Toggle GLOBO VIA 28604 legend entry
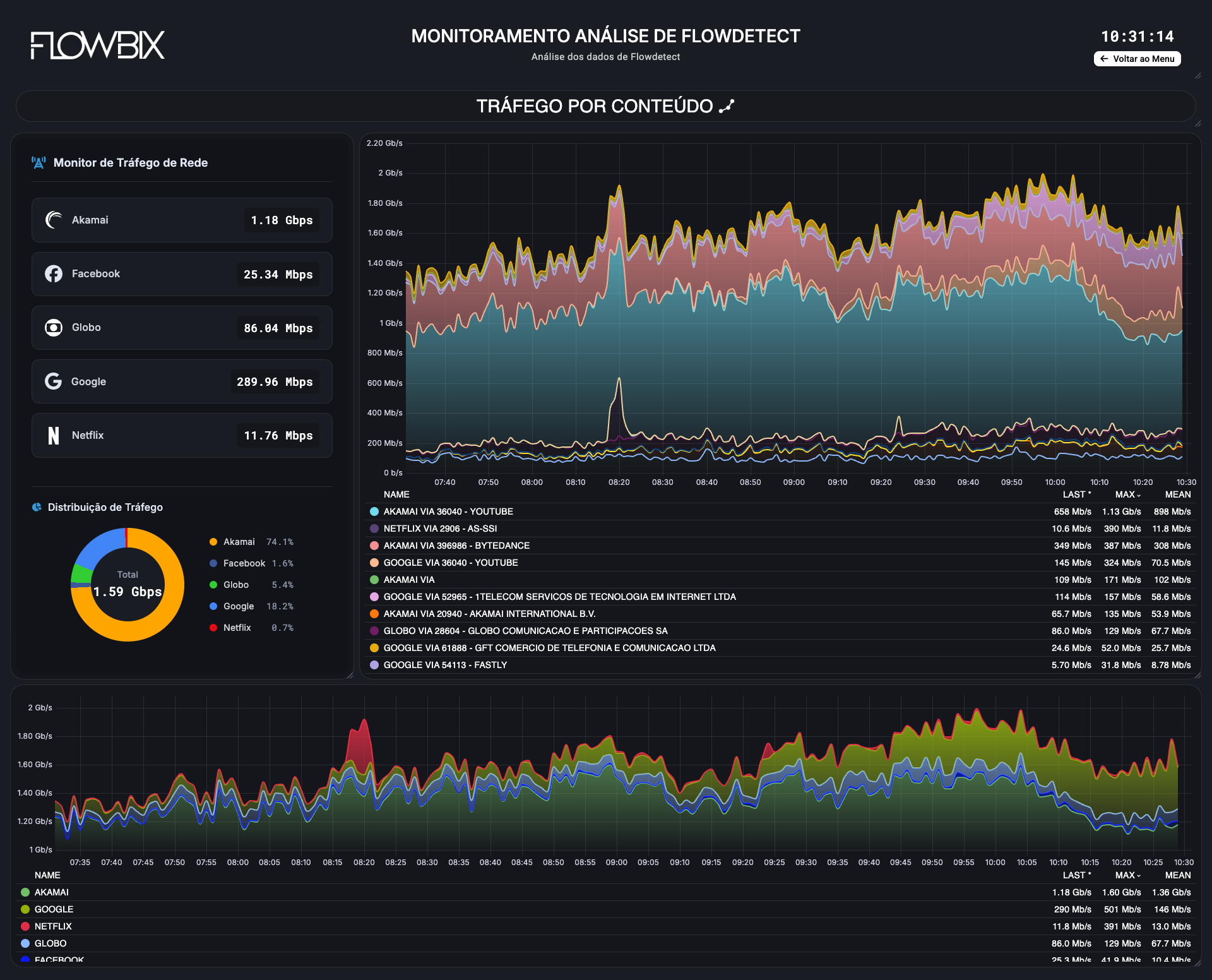 525,631
